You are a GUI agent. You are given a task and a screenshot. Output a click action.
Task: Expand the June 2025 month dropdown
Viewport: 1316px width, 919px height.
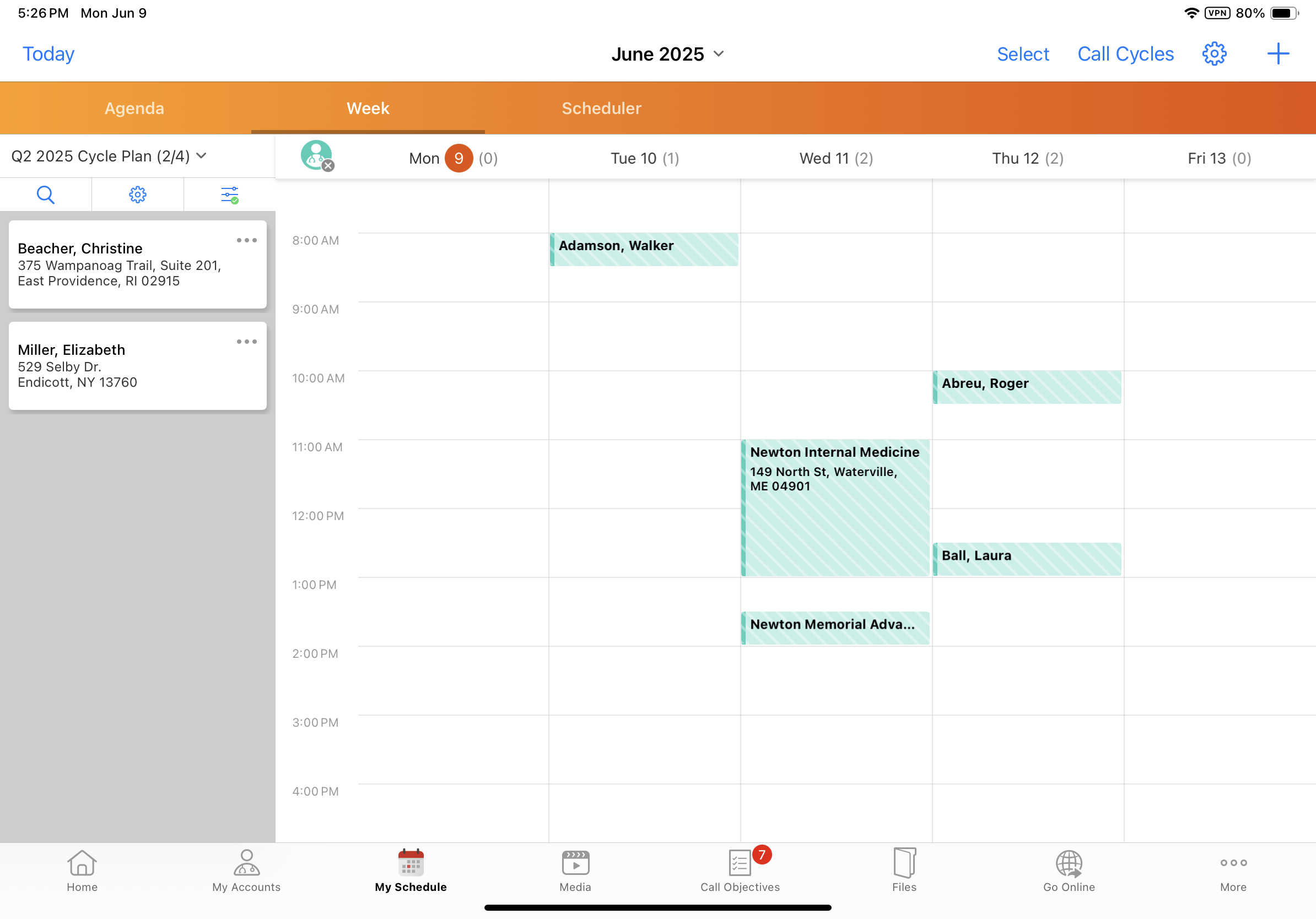[668, 54]
